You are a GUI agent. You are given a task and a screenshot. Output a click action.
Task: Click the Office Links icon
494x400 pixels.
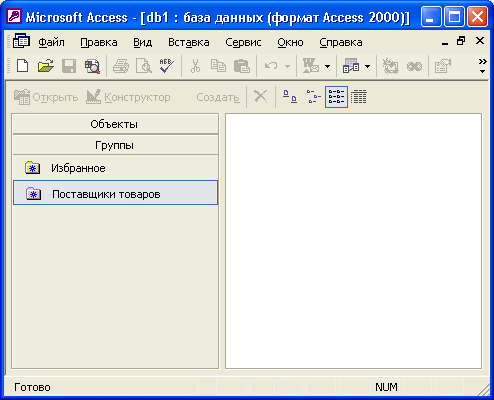point(310,66)
